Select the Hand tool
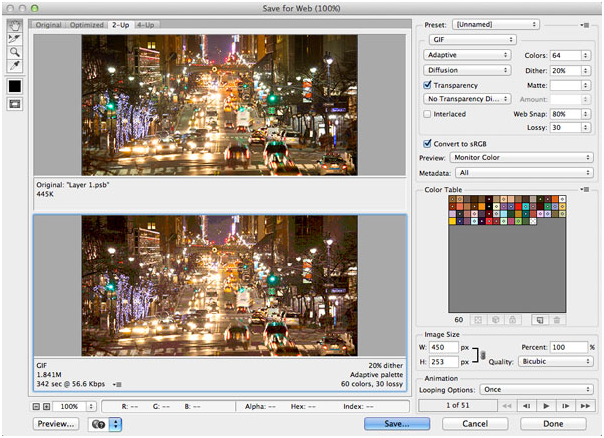This screenshot has width=604, height=438. coord(13,24)
